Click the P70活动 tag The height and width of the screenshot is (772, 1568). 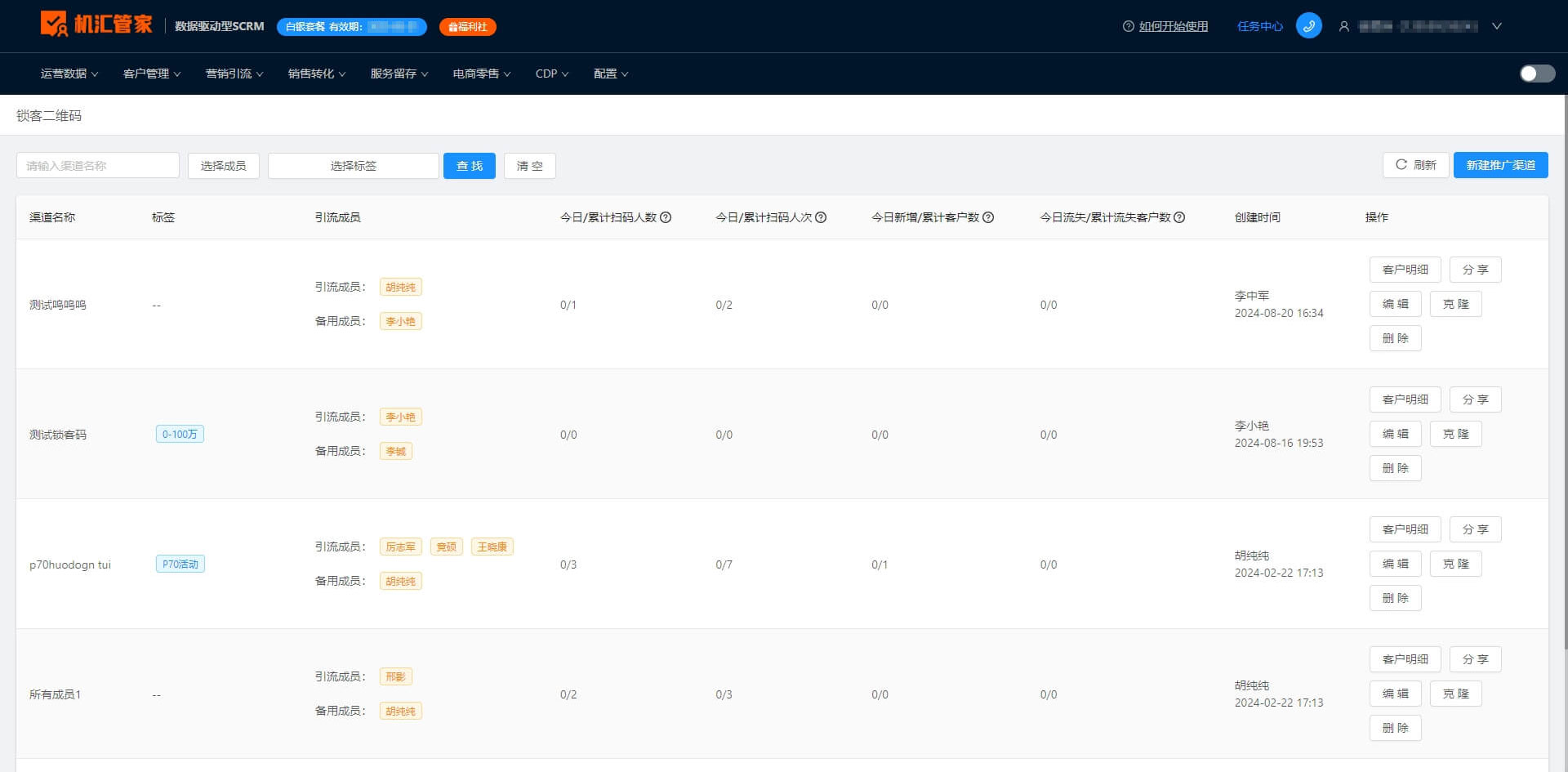tap(180, 564)
